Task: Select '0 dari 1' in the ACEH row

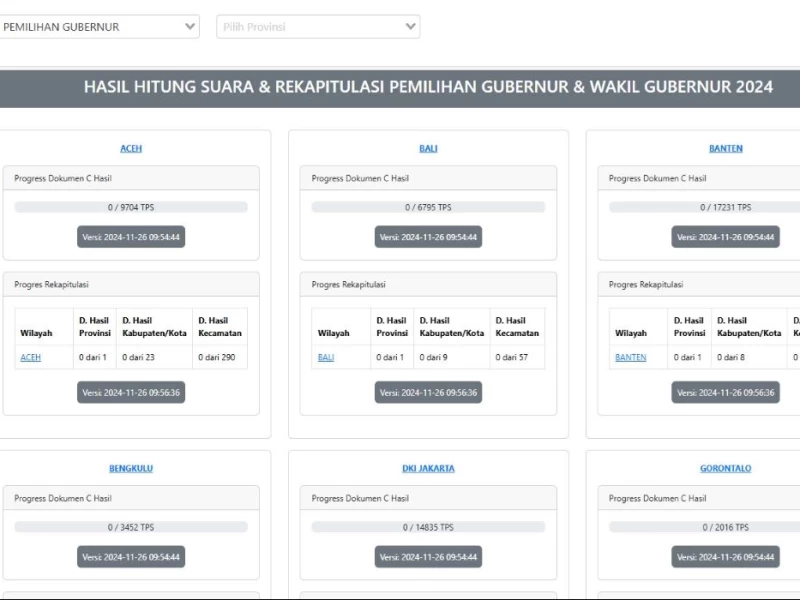Action: [95, 357]
